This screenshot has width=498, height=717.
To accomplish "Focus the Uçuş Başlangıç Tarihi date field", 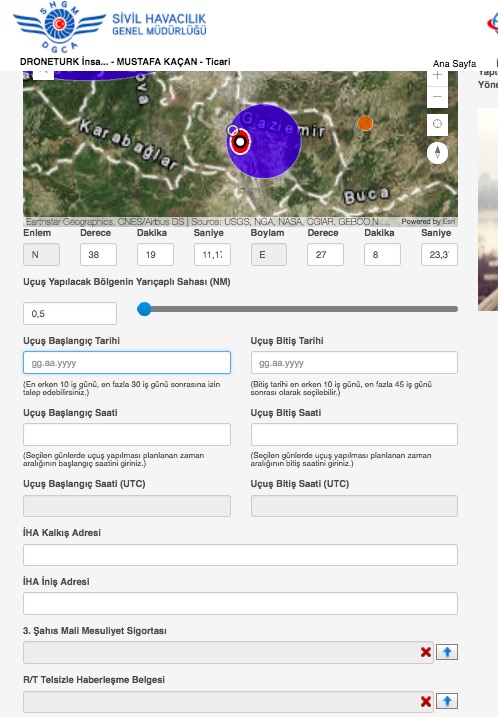I will tap(127, 363).
